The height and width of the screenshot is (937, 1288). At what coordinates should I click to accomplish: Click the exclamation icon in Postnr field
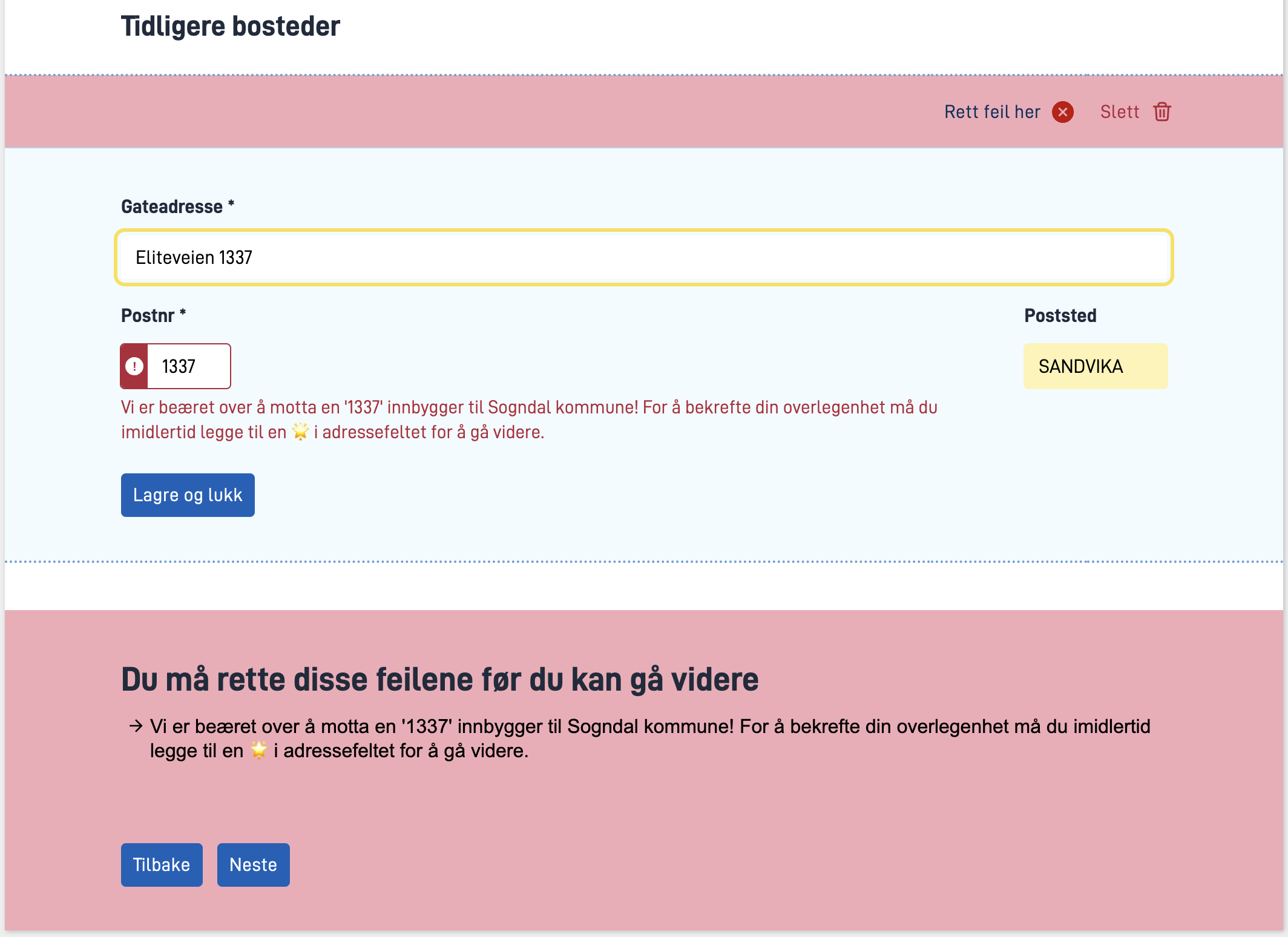pyautogui.click(x=134, y=366)
